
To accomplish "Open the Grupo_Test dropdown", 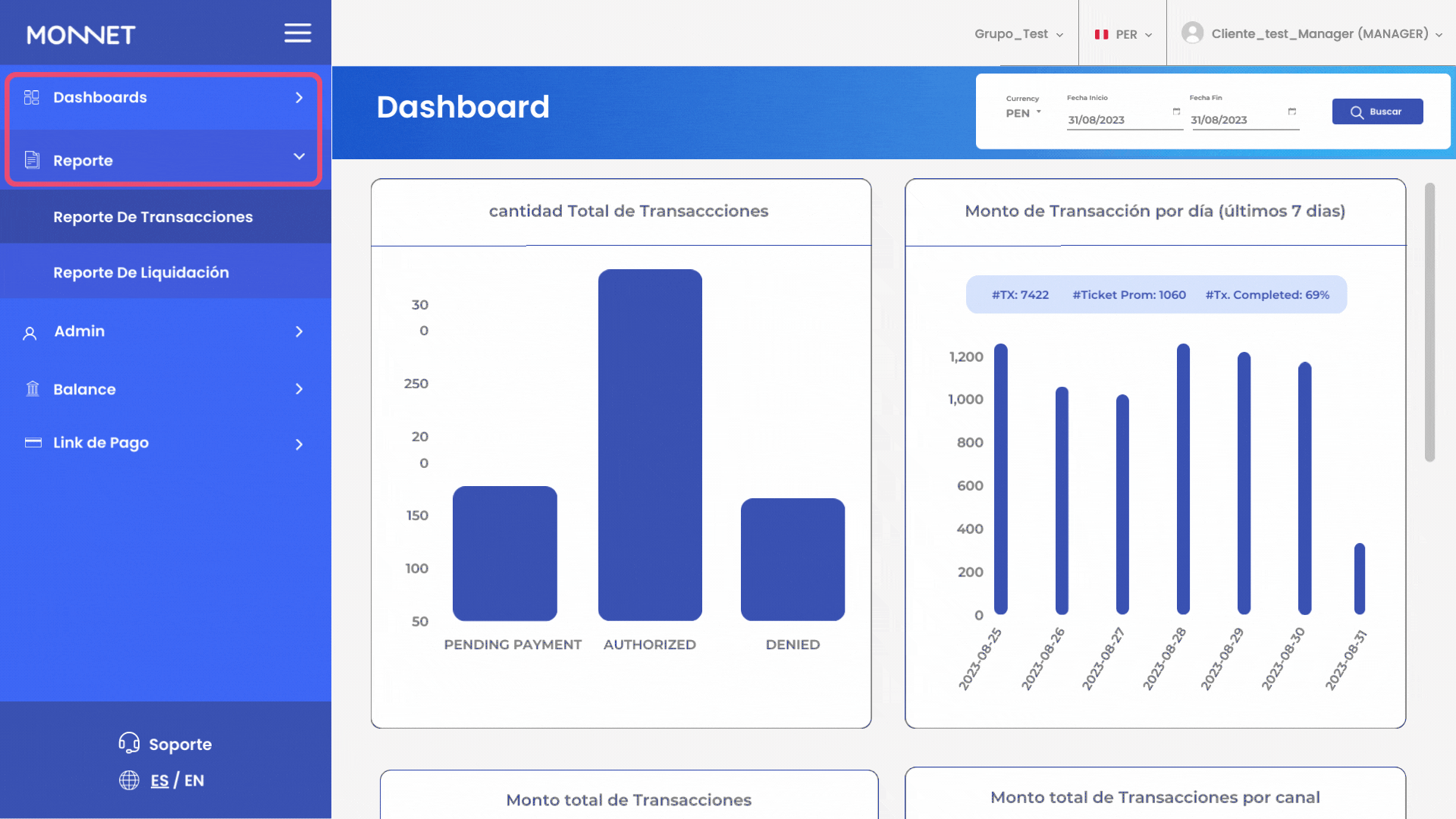I will pos(1018,34).
